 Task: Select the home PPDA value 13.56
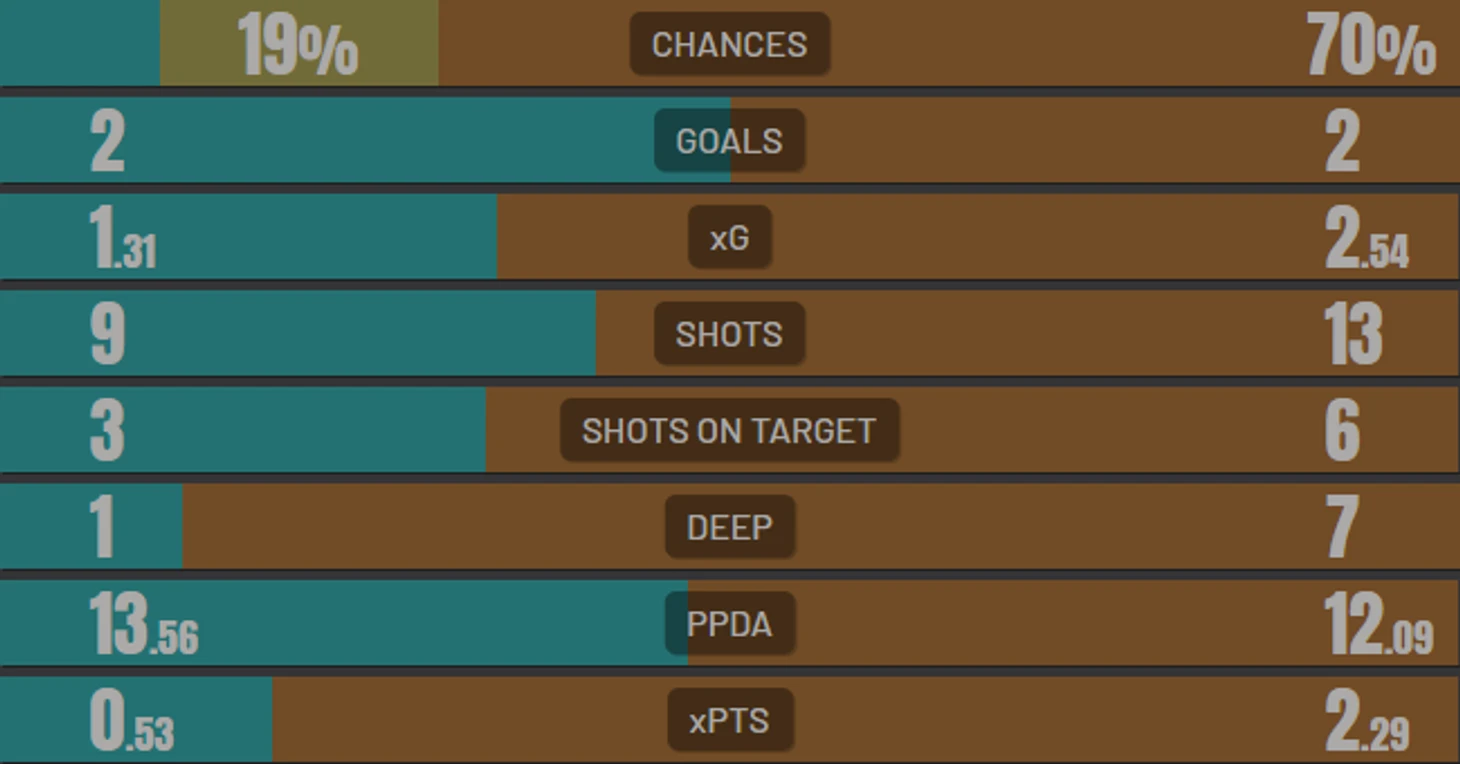pyautogui.click(x=144, y=625)
